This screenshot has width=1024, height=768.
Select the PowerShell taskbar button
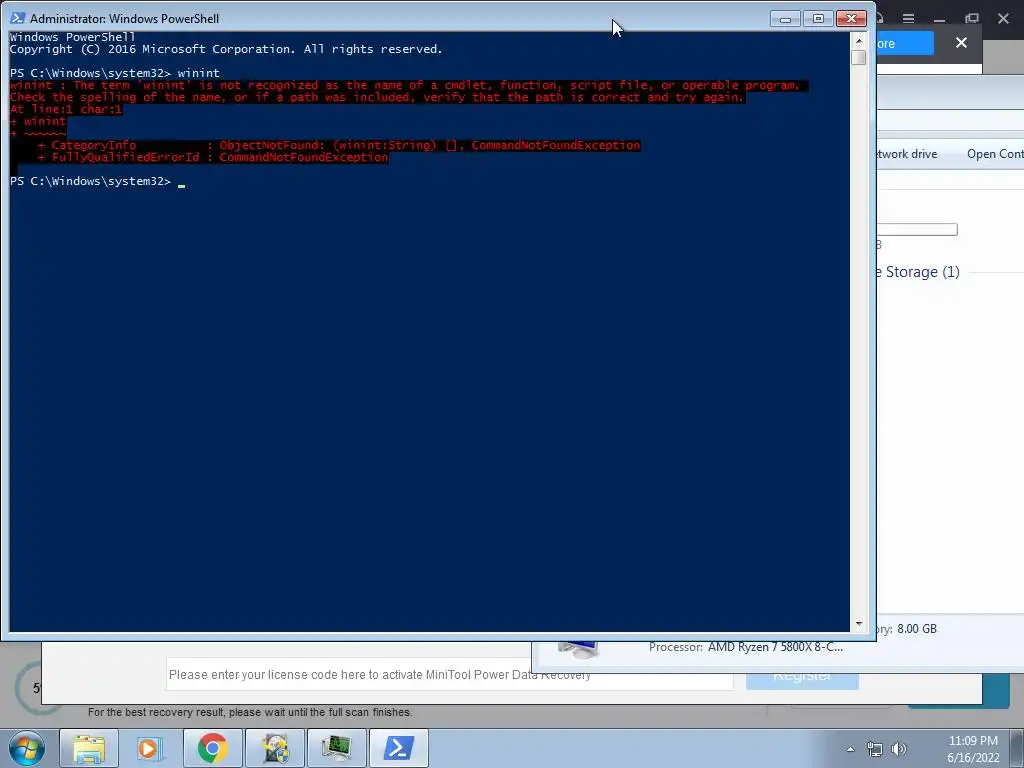[399, 748]
